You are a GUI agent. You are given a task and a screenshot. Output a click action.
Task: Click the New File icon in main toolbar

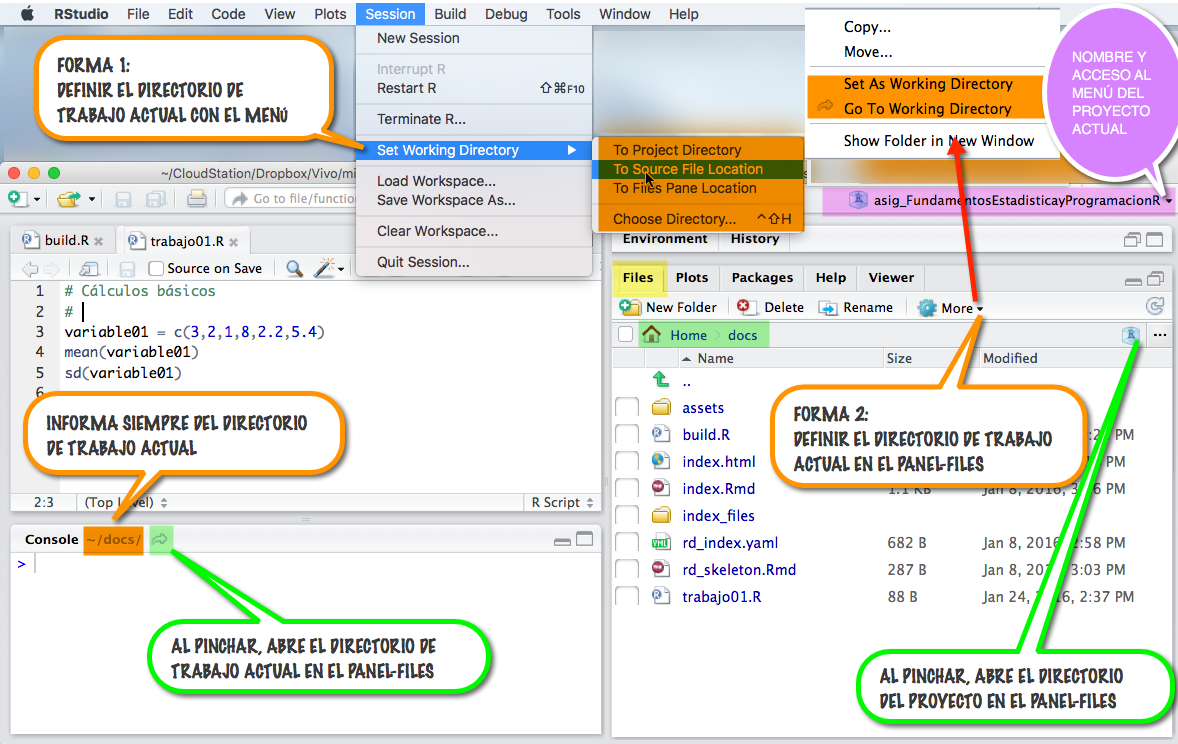click(x=17, y=198)
